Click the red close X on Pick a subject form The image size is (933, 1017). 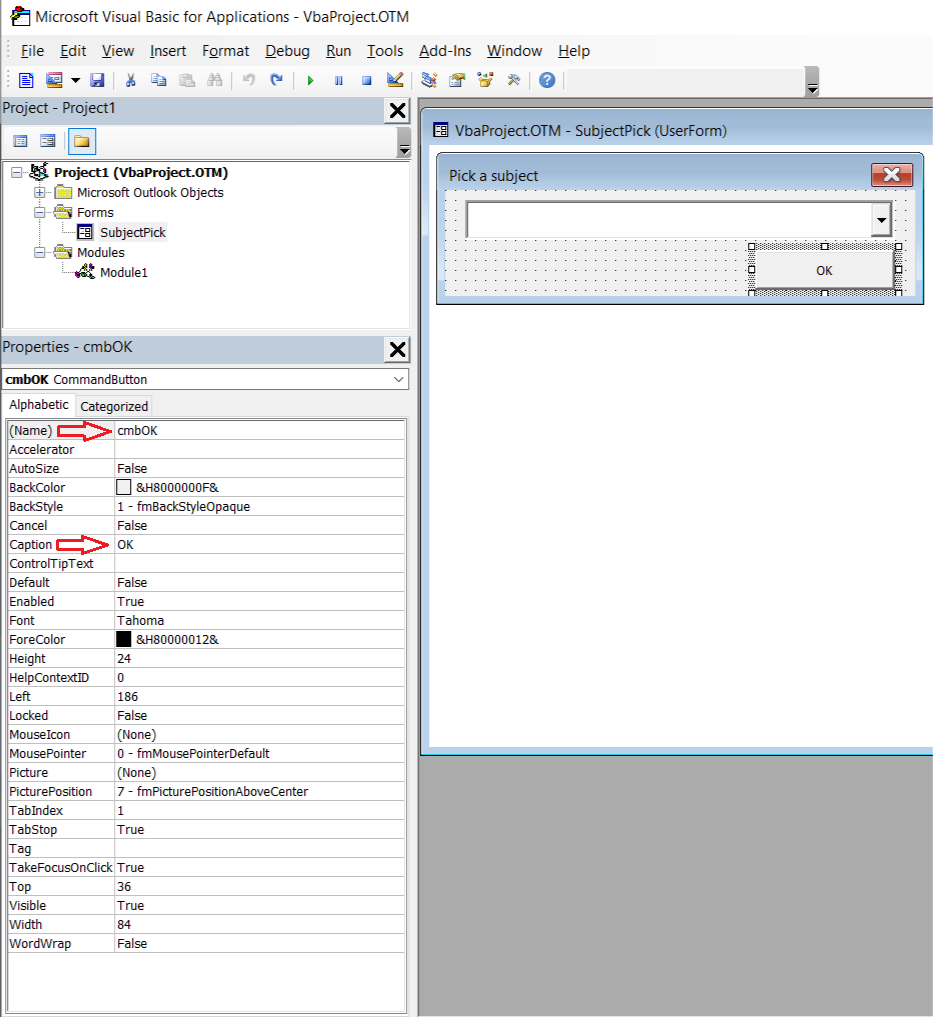click(891, 174)
